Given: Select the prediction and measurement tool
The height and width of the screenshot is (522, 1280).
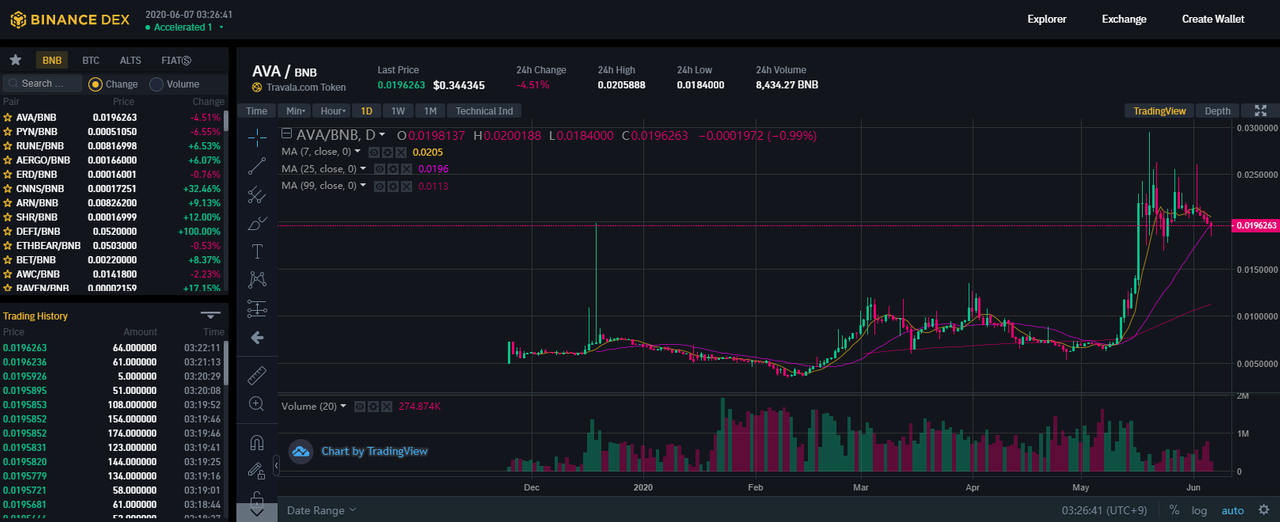Looking at the screenshot, I should (257, 308).
